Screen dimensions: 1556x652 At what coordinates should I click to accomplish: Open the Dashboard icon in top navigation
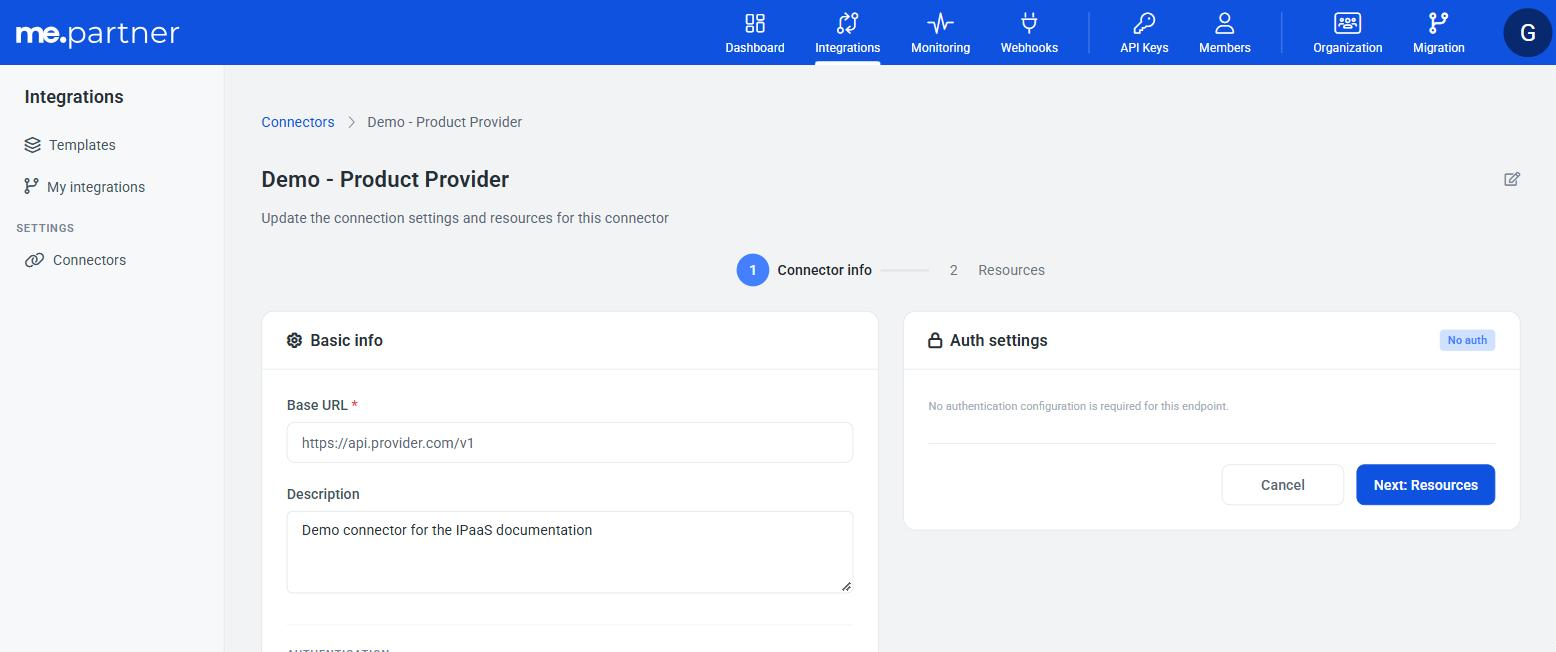point(755,23)
